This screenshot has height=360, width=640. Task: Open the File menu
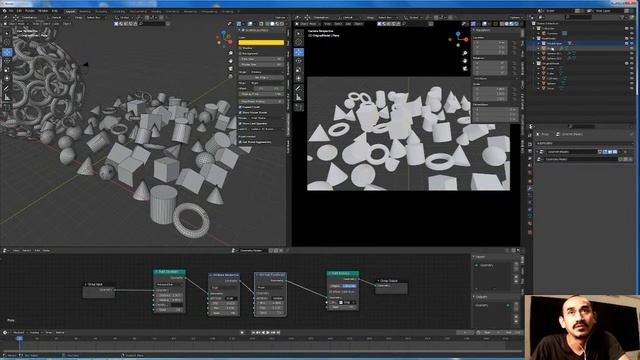11,11
